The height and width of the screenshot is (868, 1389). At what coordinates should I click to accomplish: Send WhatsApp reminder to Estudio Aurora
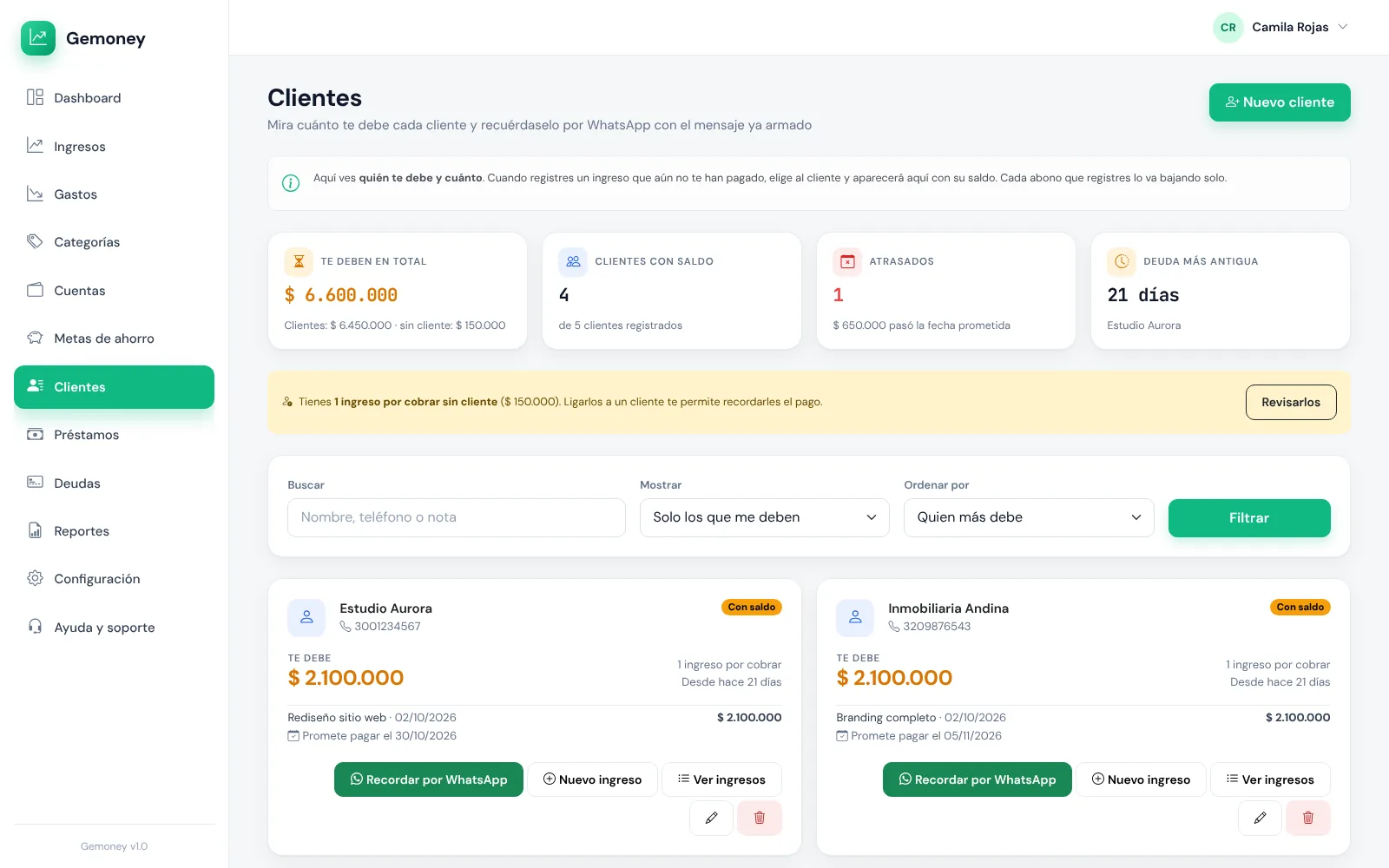point(429,779)
